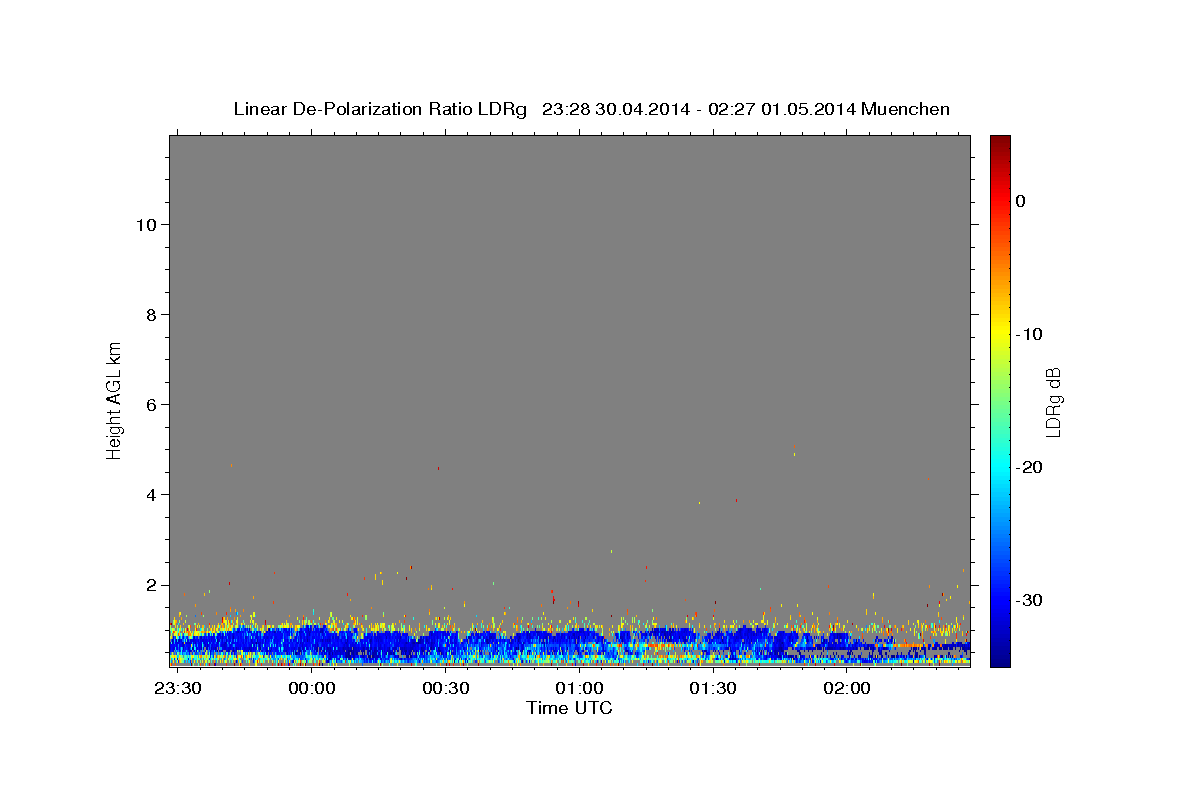Click the height label 10
1200x800 pixels.
(x=144, y=224)
